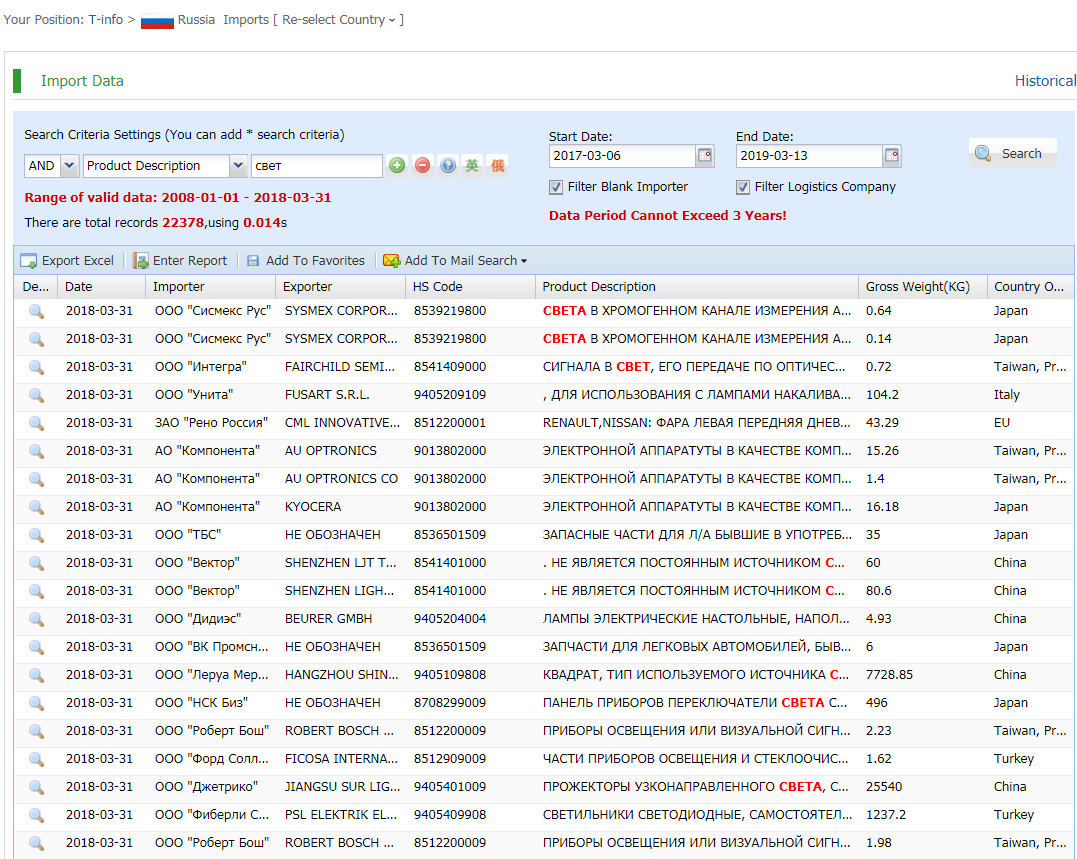Click the green add search criteria icon
Screen dimensions: 1077x859
(x=397, y=166)
